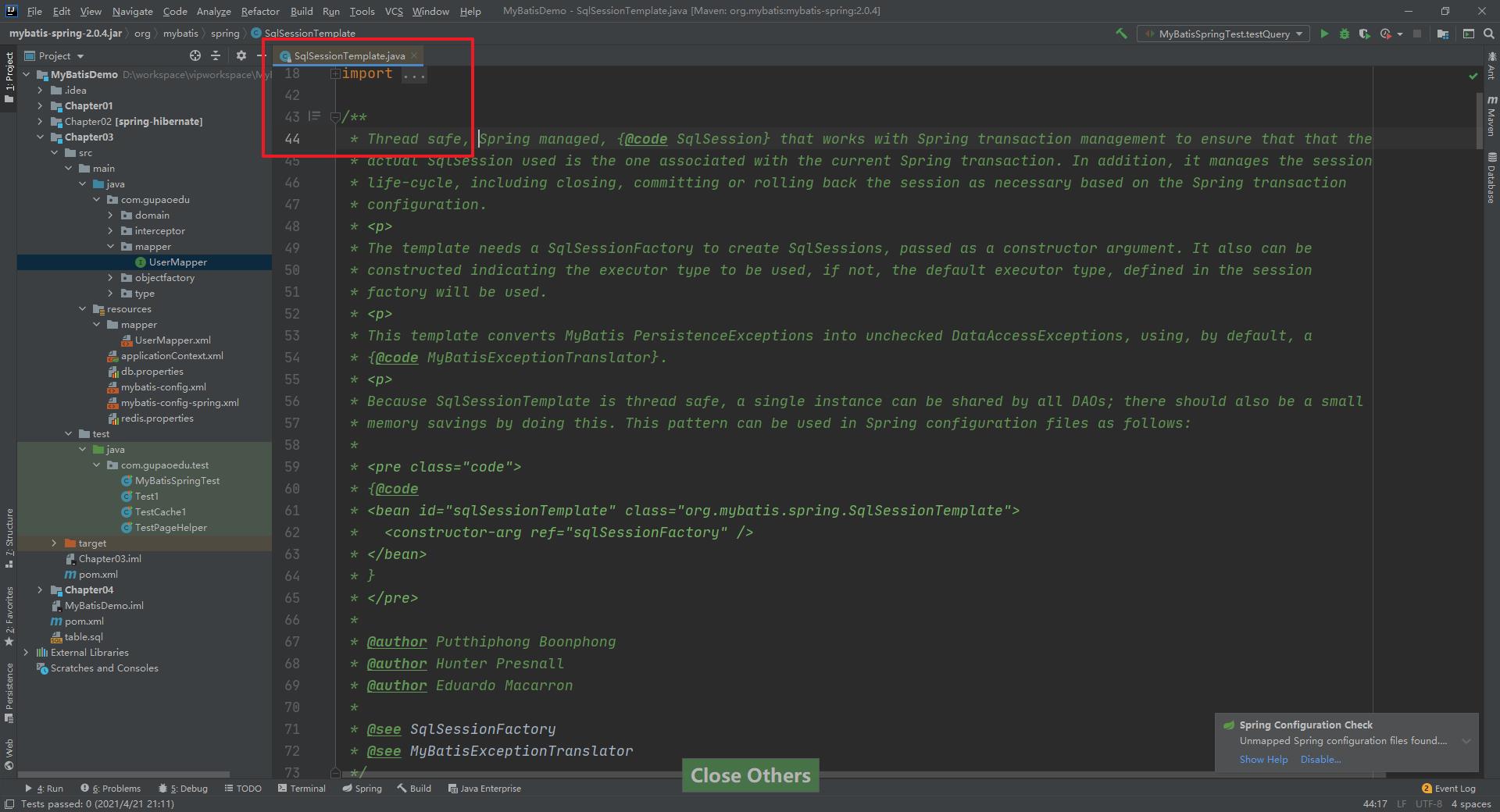Viewport: 1500px width, 812px height.
Task: Click Select Opened File locate icon
Action: (x=195, y=55)
